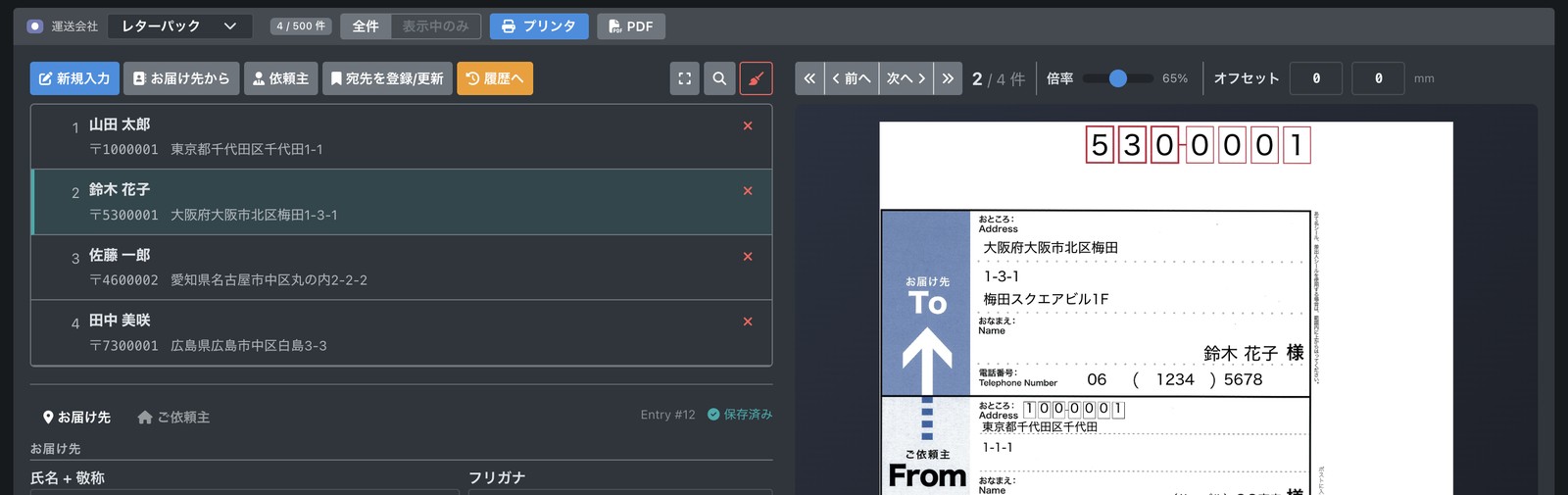This screenshot has height=495, width=1568.
Task: Click the お届け先から button
Action: [181, 78]
